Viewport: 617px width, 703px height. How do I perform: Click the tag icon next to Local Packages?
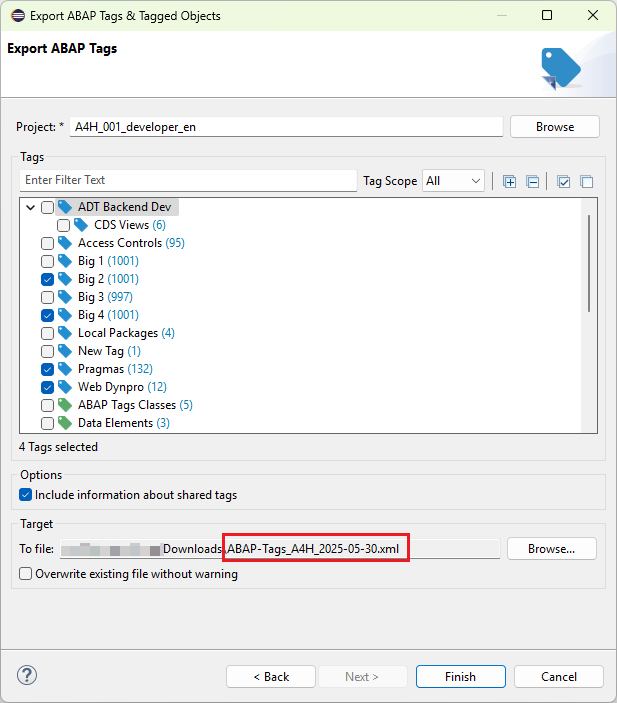[65, 333]
